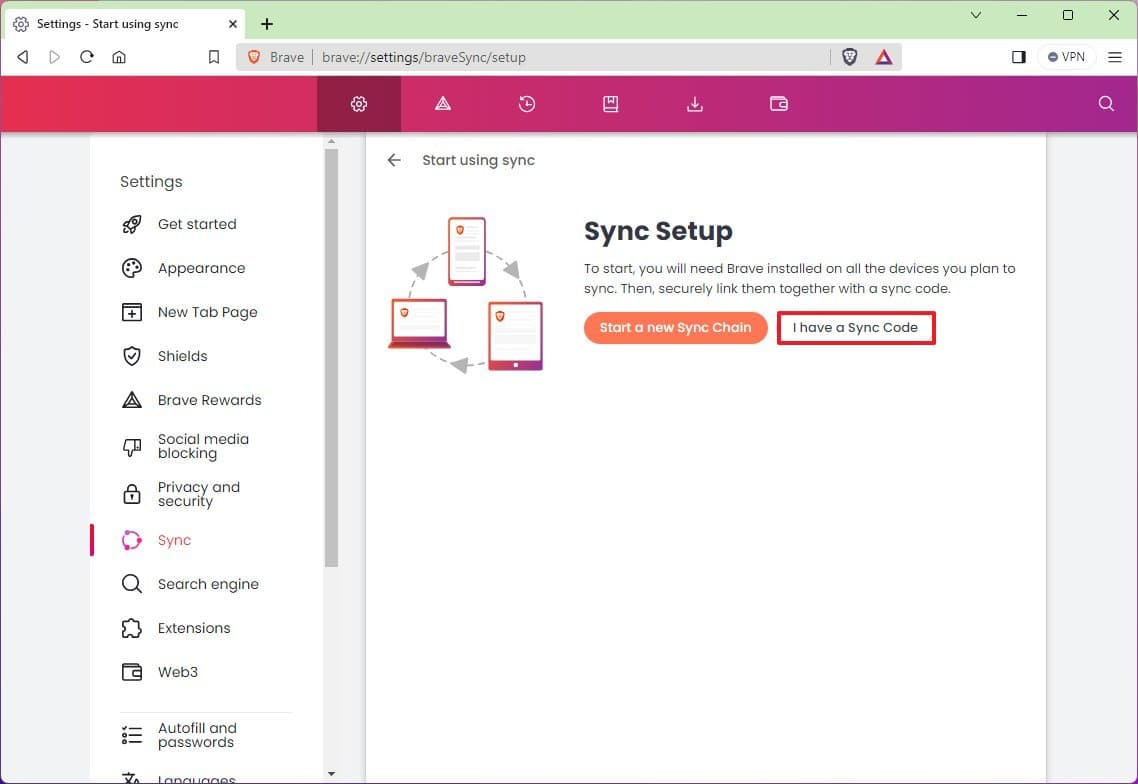Viewport: 1138px width, 784px height.
Task: Open the Brave hamburger menu
Action: pyautogui.click(x=1115, y=57)
